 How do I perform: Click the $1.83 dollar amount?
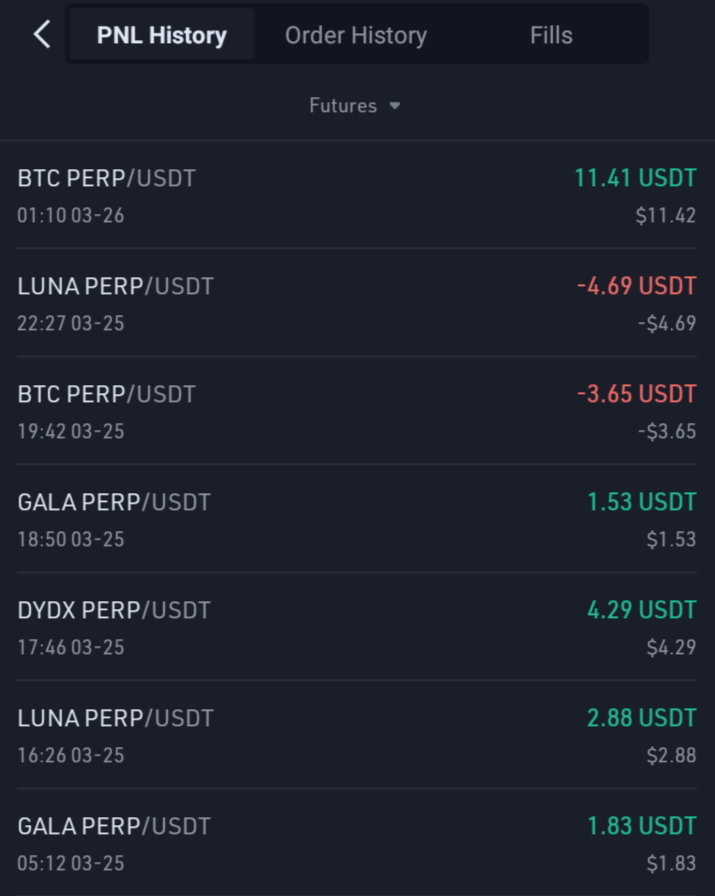click(x=672, y=863)
